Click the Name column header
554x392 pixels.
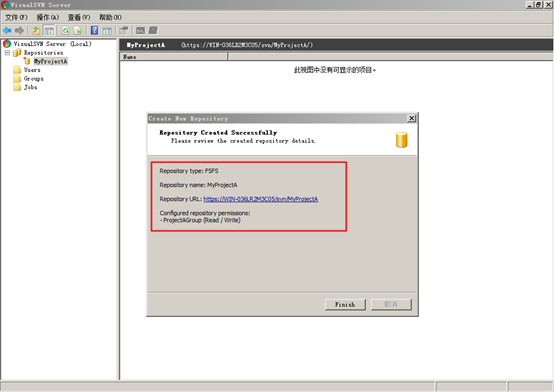click(x=174, y=57)
